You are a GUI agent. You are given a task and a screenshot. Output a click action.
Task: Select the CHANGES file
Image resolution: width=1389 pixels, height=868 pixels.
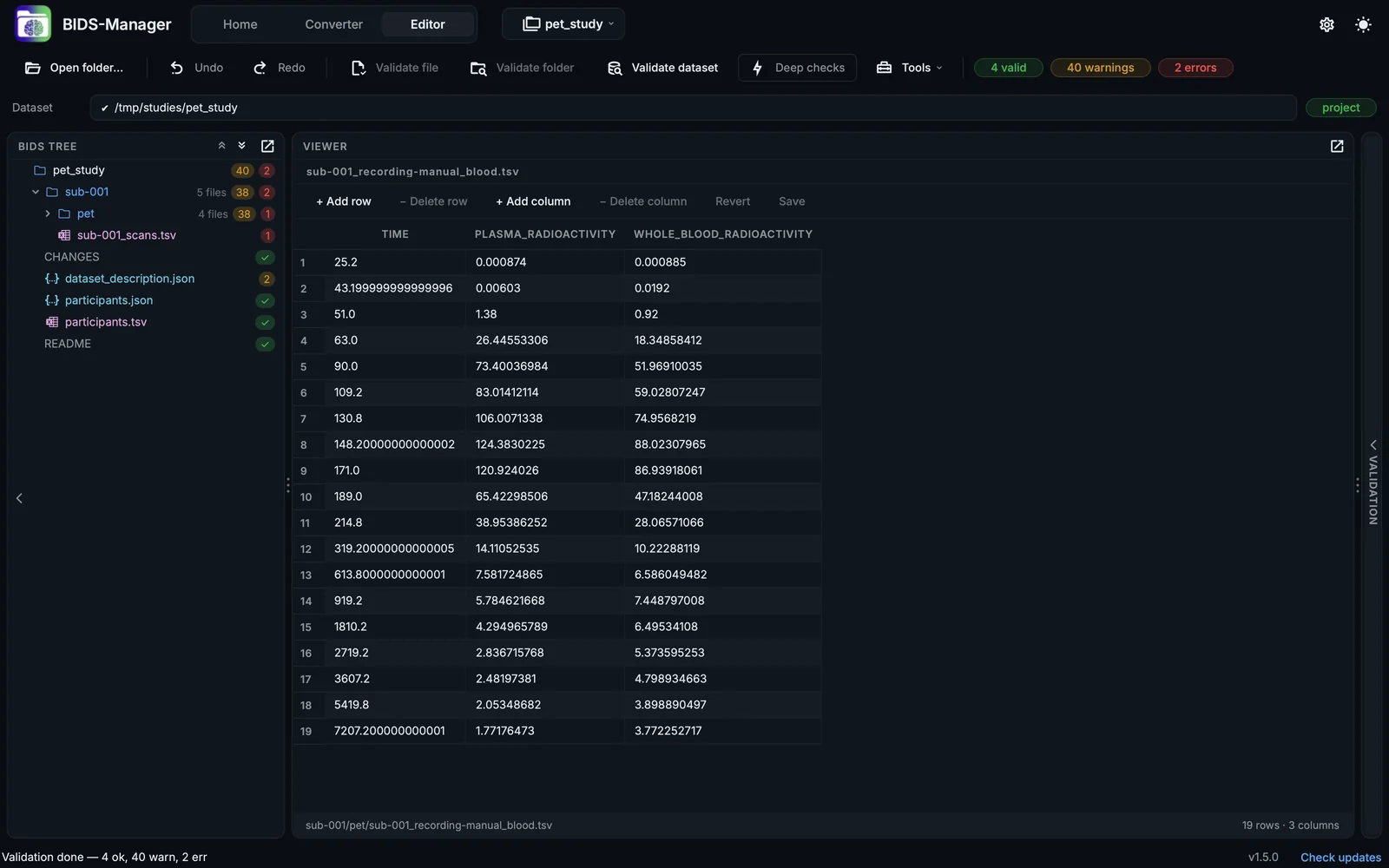tap(71, 257)
